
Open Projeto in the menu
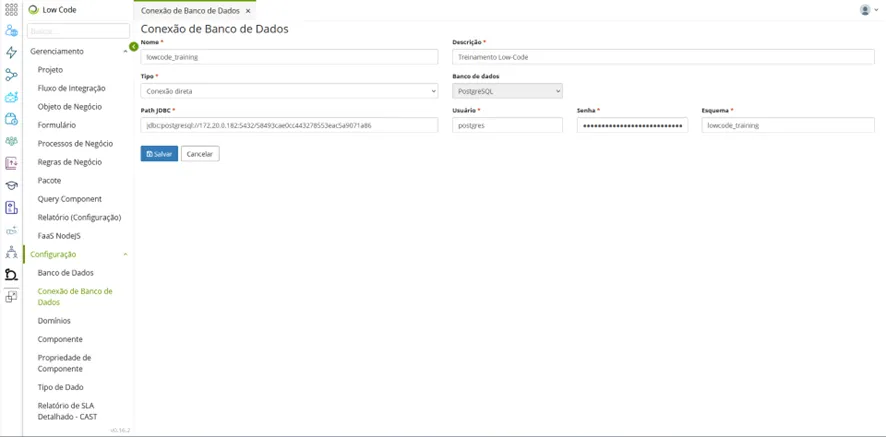(50, 70)
